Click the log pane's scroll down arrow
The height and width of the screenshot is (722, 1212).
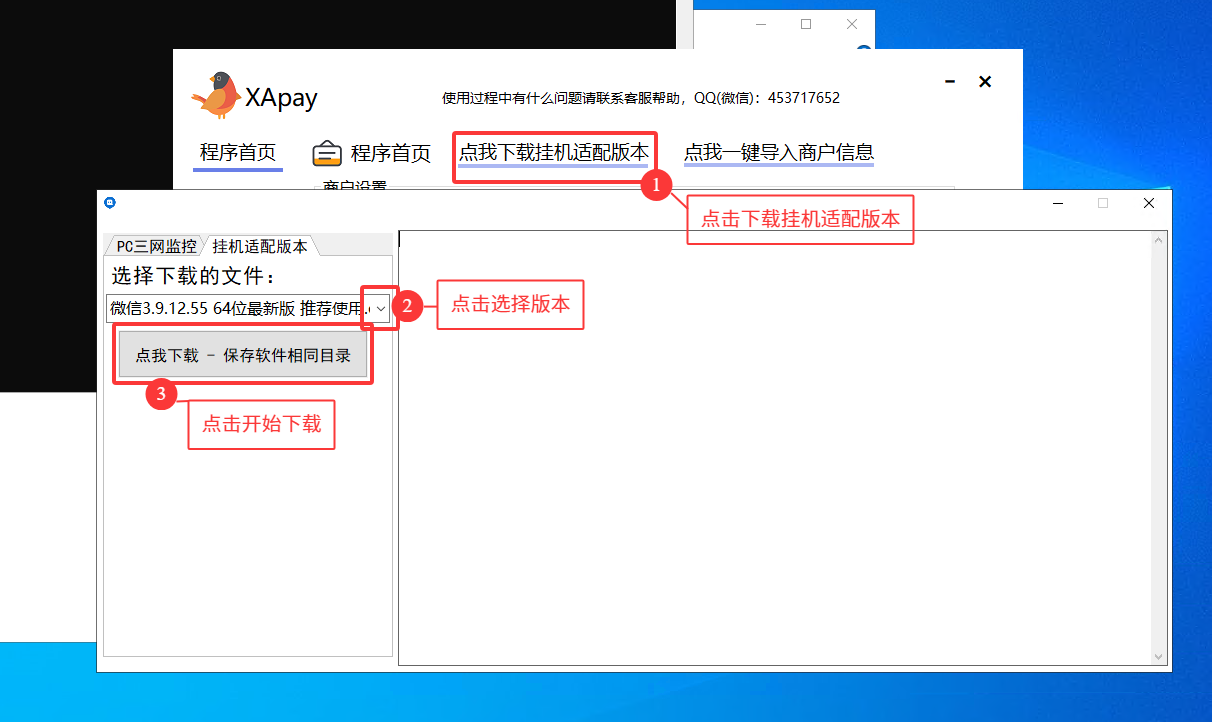pos(1159,657)
